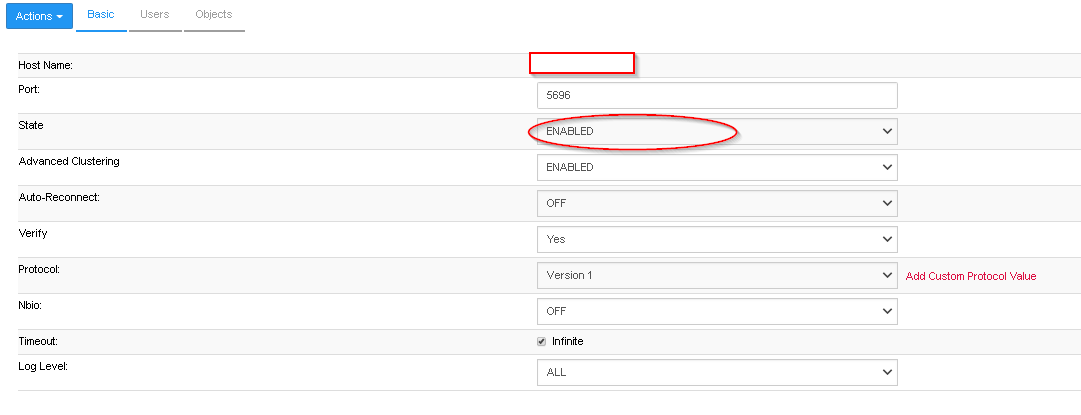Open the Actions dropdown button
The height and width of the screenshot is (415, 1081).
click(x=40, y=17)
